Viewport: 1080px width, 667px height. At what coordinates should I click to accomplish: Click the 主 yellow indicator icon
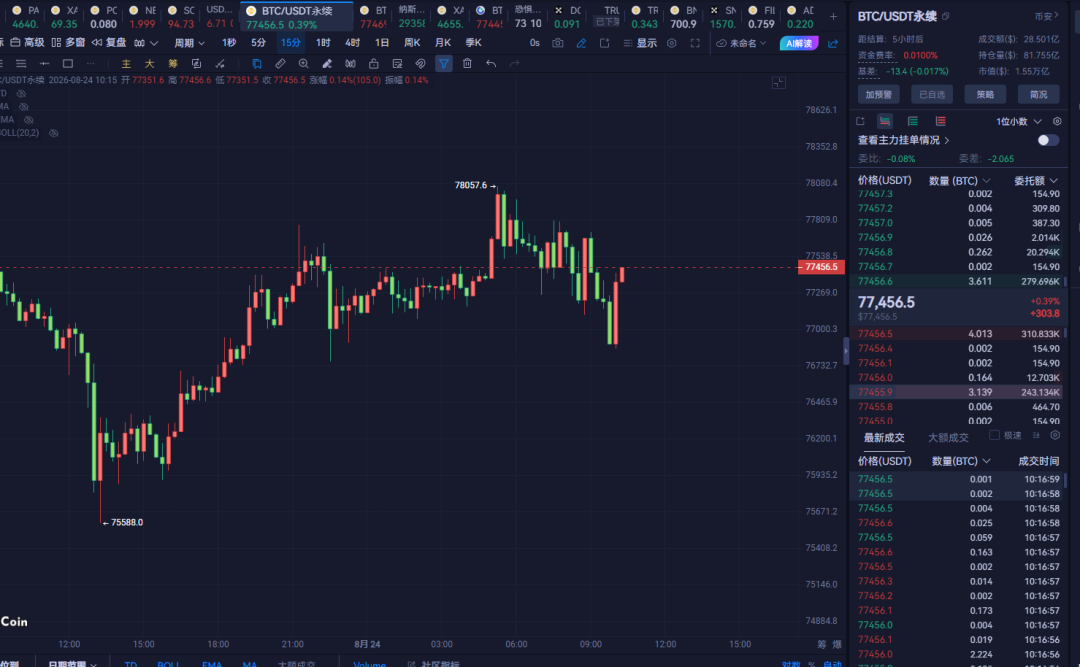click(126, 63)
